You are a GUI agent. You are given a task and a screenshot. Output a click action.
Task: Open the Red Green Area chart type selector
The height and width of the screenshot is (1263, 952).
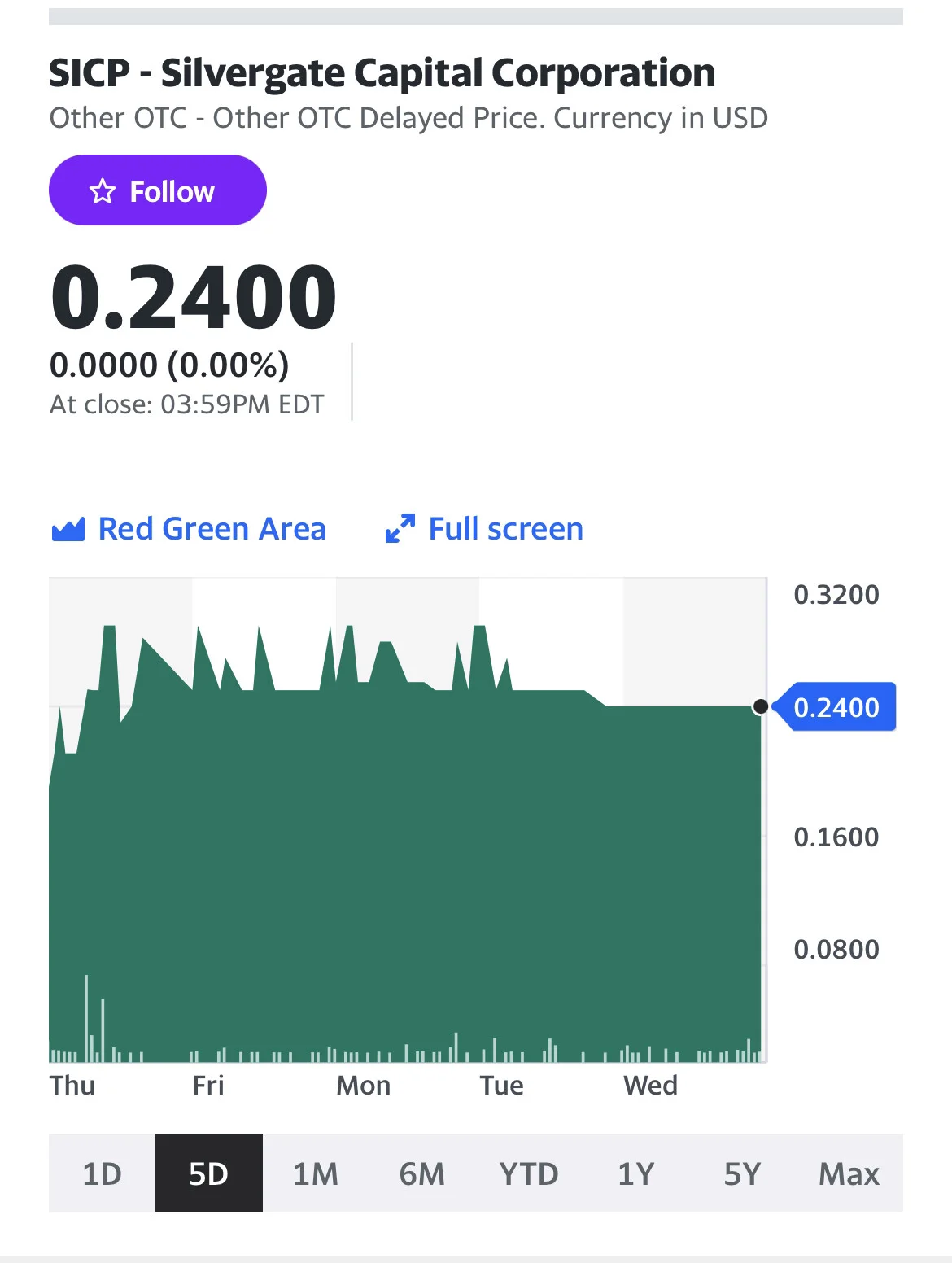click(x=189, y=529)
